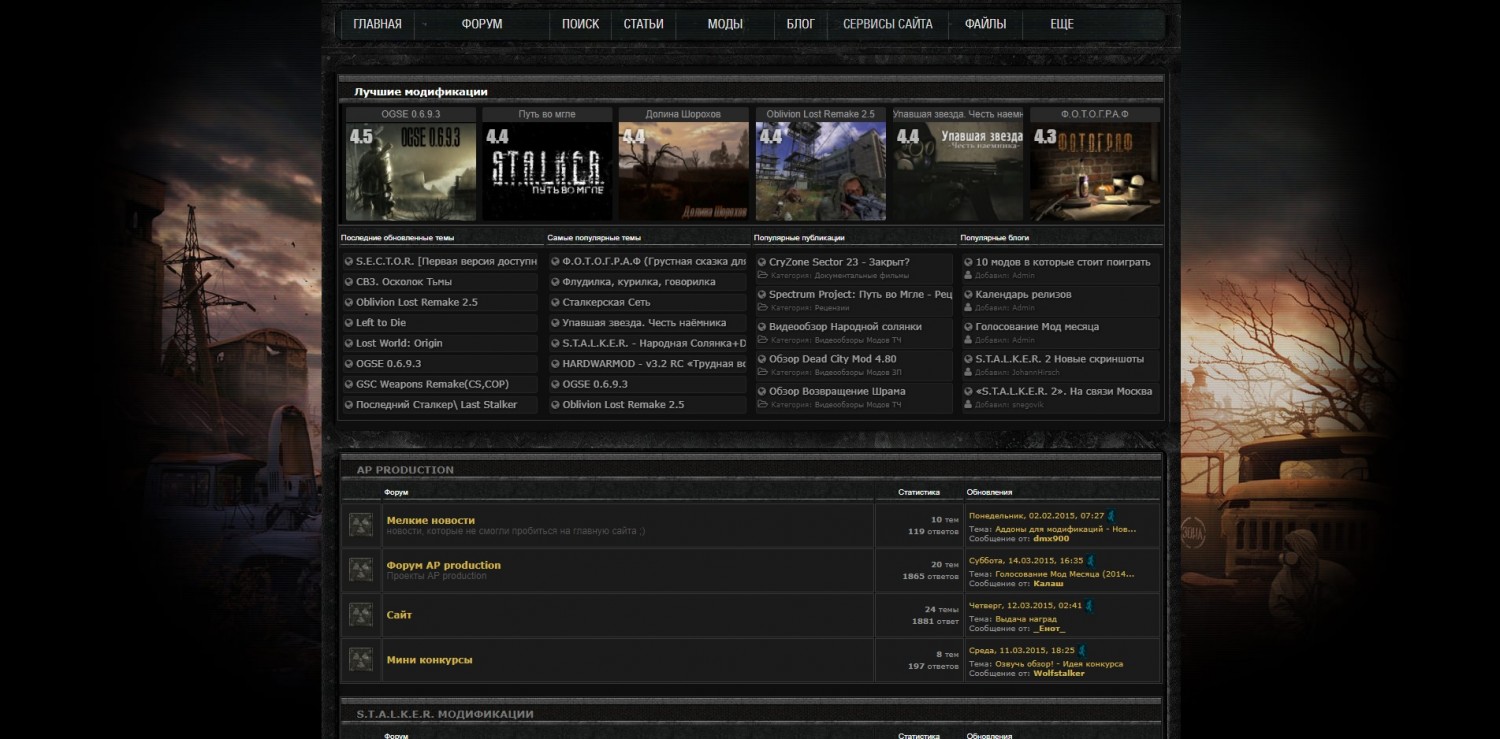The image size is (1500, 739).
Task: Click the radiation icon beside Мелкие новости
Action: [361, 525]
